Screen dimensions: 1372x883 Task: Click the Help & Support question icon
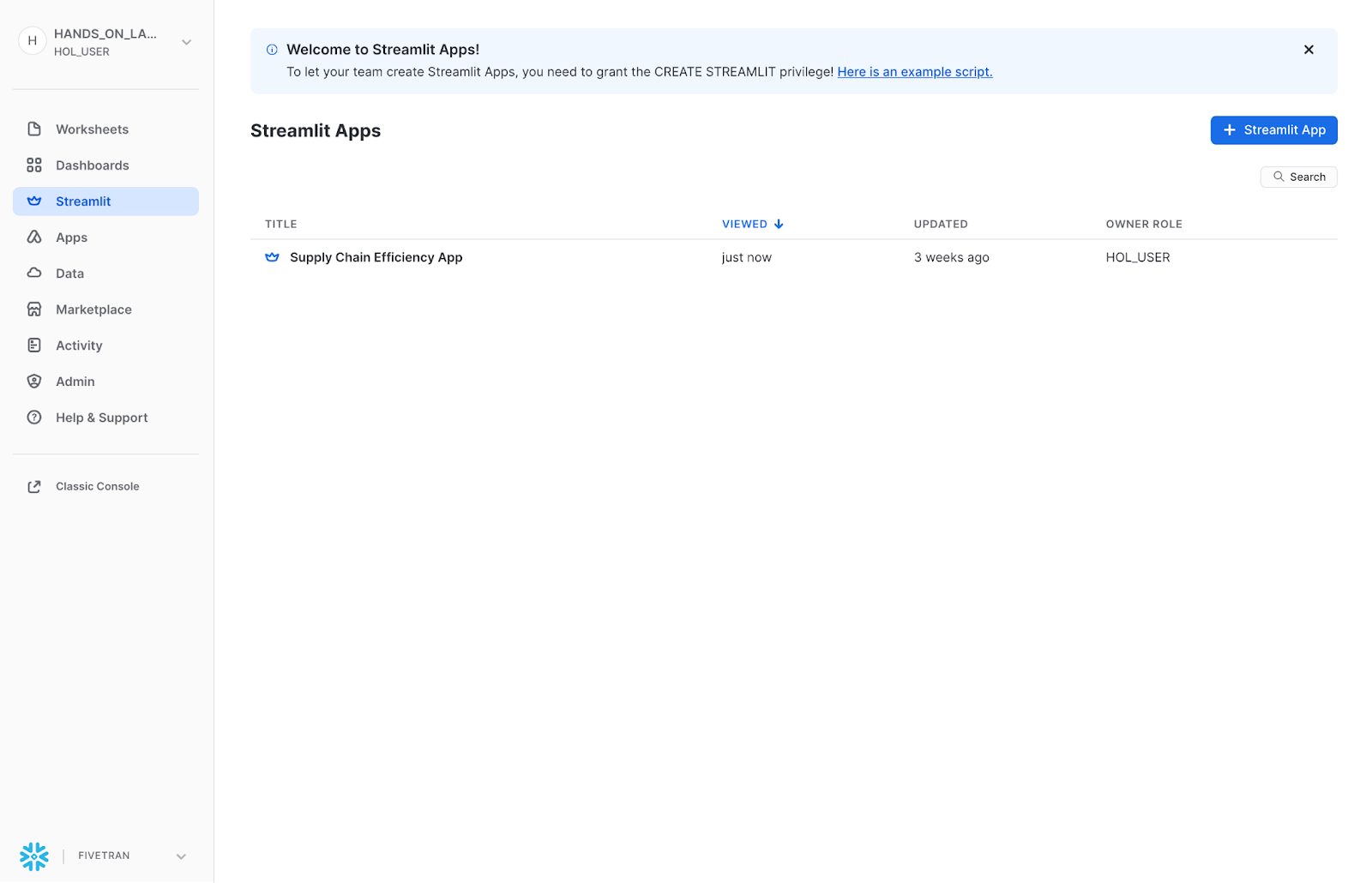(x=34, y=417)
